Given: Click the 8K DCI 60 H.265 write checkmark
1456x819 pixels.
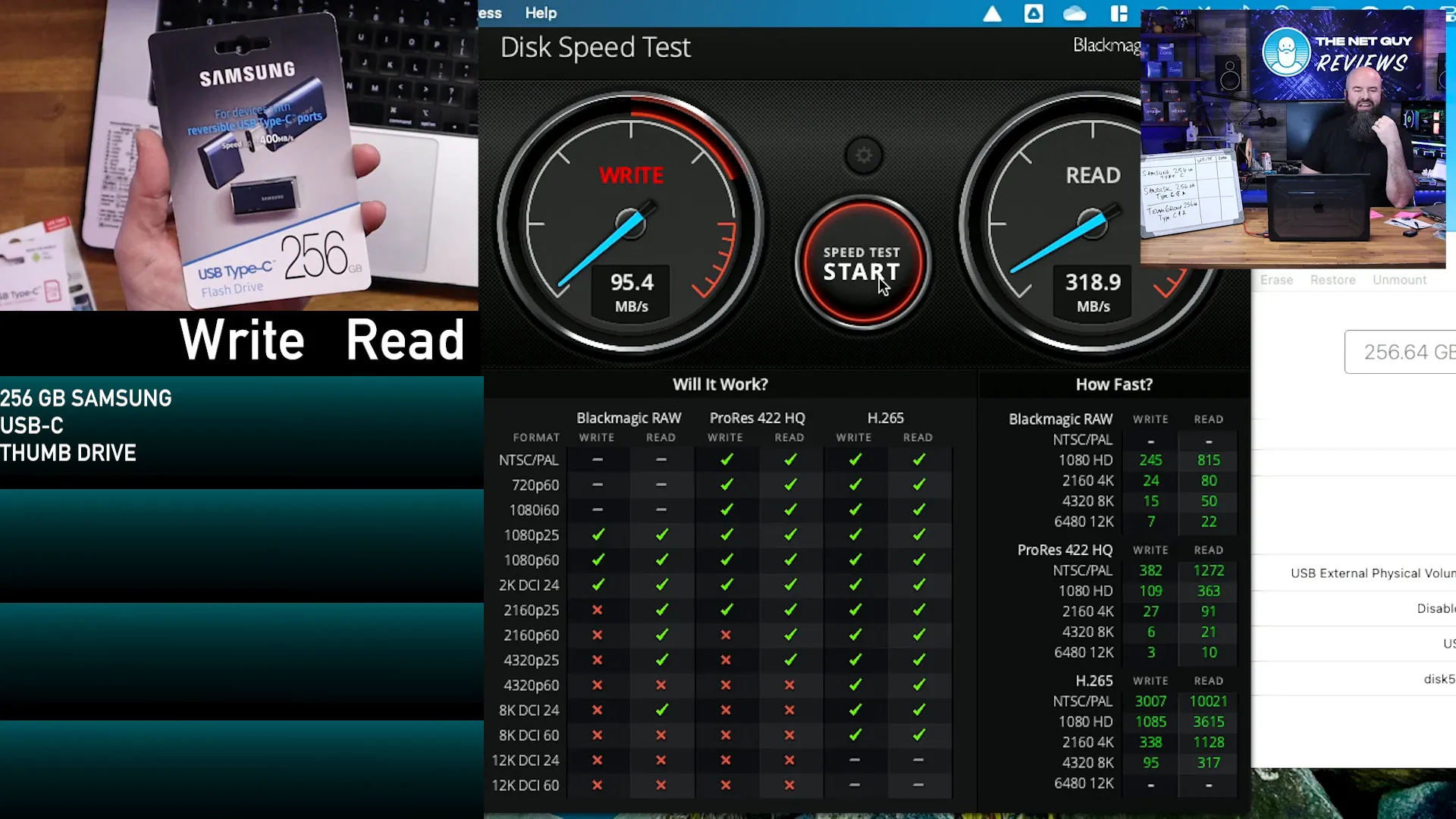Looking at the screenshot, I should click(855, 736).
